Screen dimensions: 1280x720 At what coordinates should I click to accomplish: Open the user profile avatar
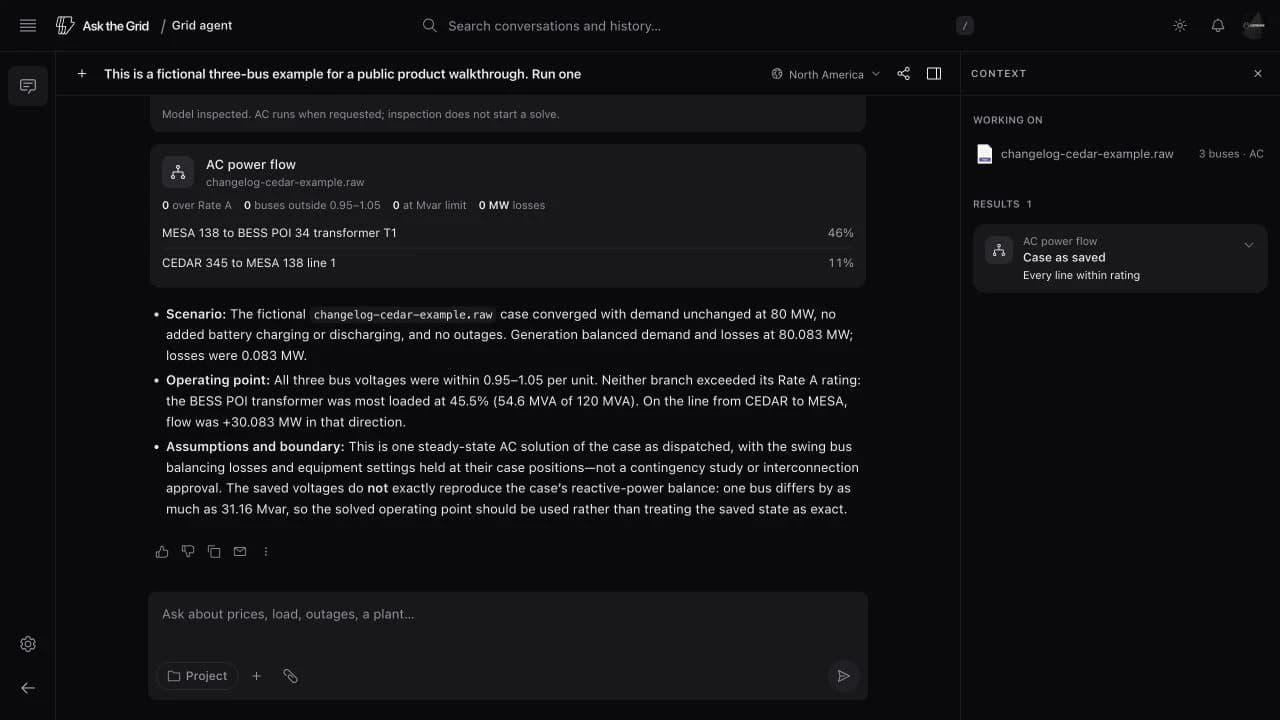point(1254,26)
